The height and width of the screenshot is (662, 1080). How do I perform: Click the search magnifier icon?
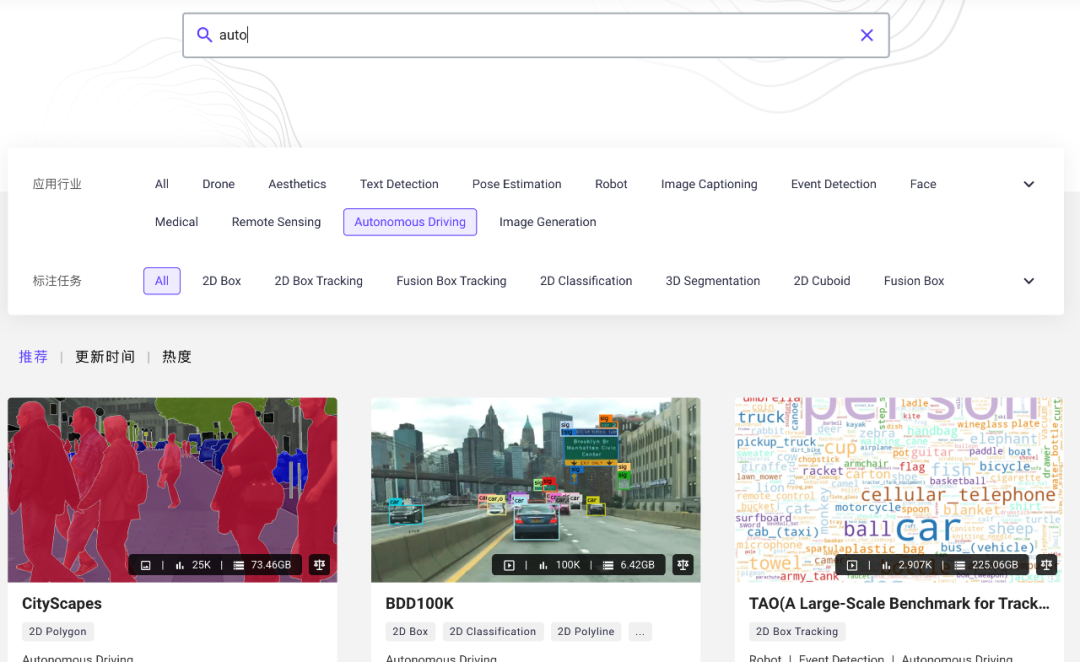coord(204,35)
